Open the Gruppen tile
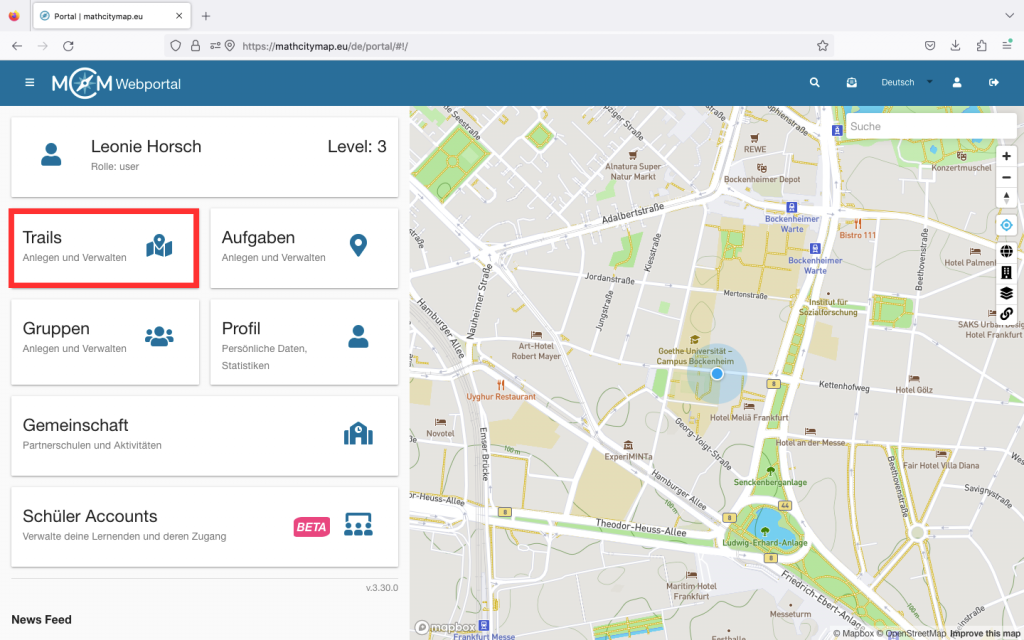The image size is (1024, 640). click(104, 338)
